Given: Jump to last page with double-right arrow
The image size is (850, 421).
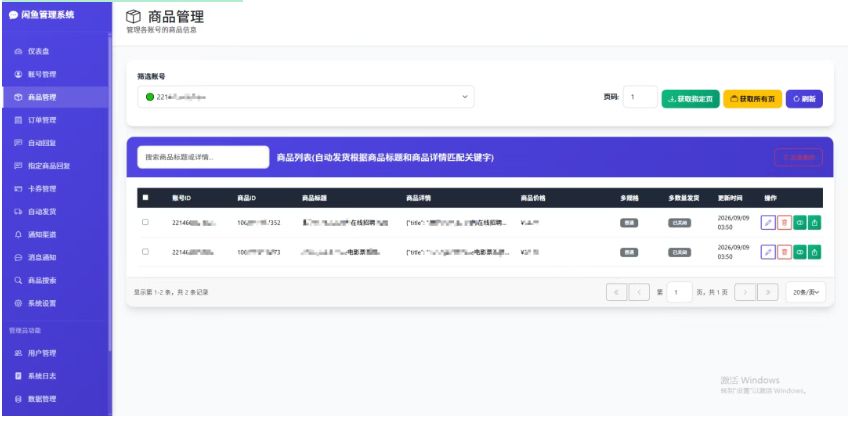Looking at the screenshot, I should (x=768, y=292).
